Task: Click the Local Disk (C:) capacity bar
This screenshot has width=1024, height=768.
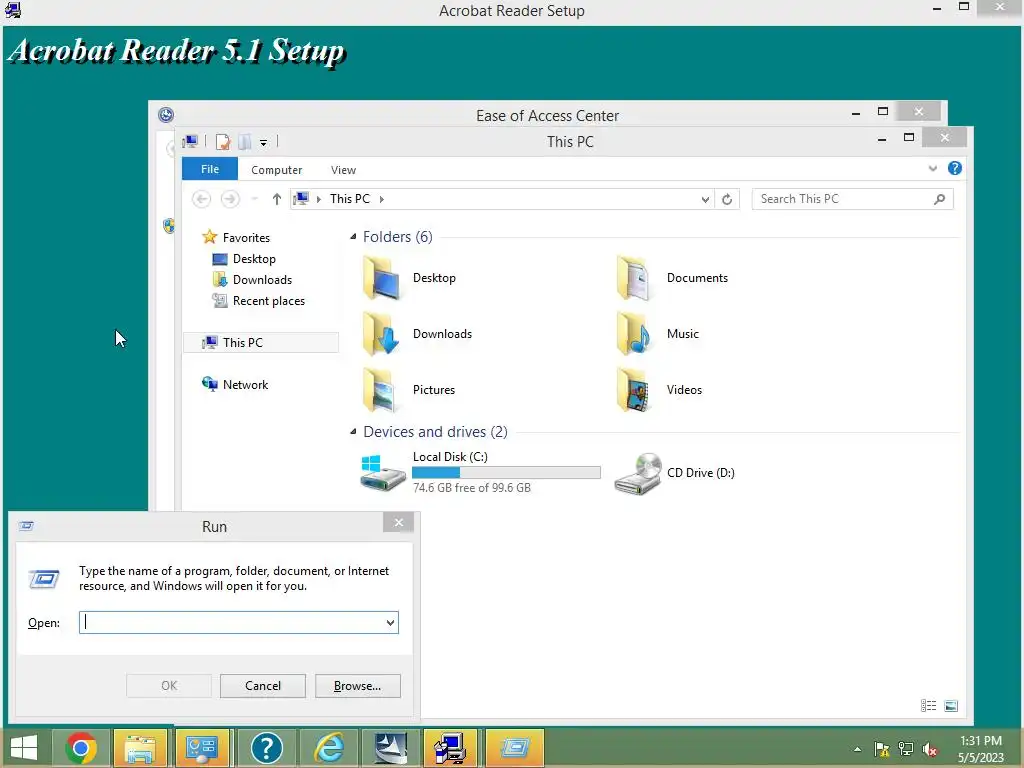Action: click(506, 473)
